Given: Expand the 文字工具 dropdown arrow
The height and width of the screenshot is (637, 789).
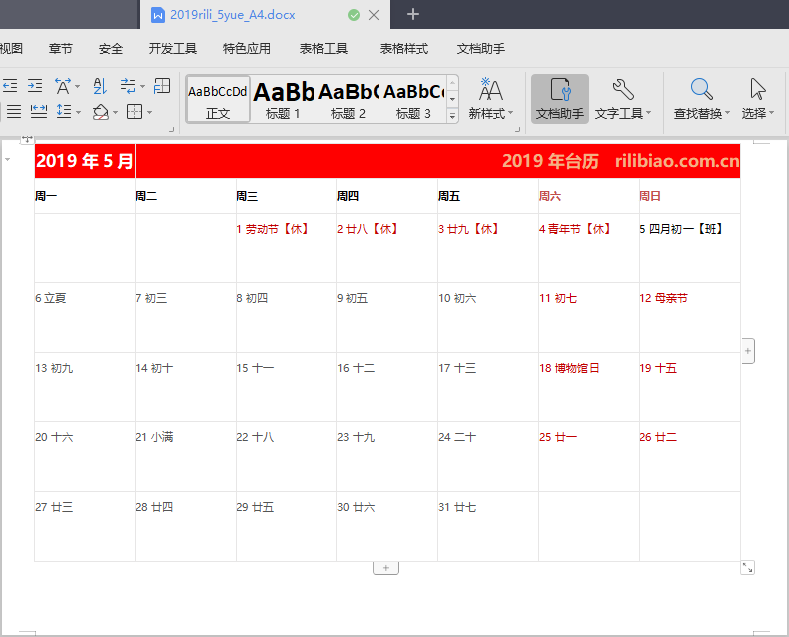Looking at the screenshot, I should (648, 113).
